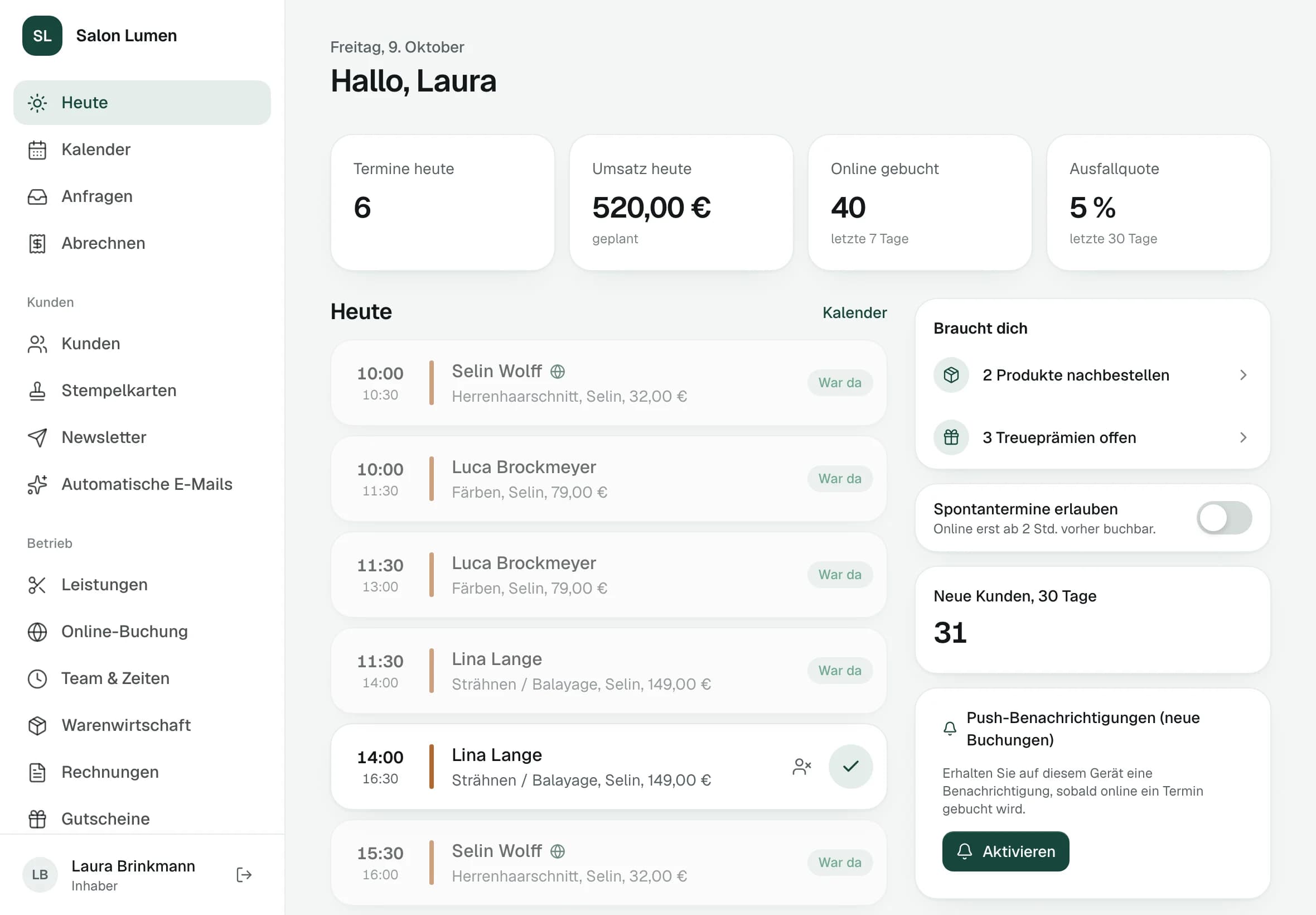
Task: Click the Neue Kunden, 30 Tage card
Action: [1093, 621]
